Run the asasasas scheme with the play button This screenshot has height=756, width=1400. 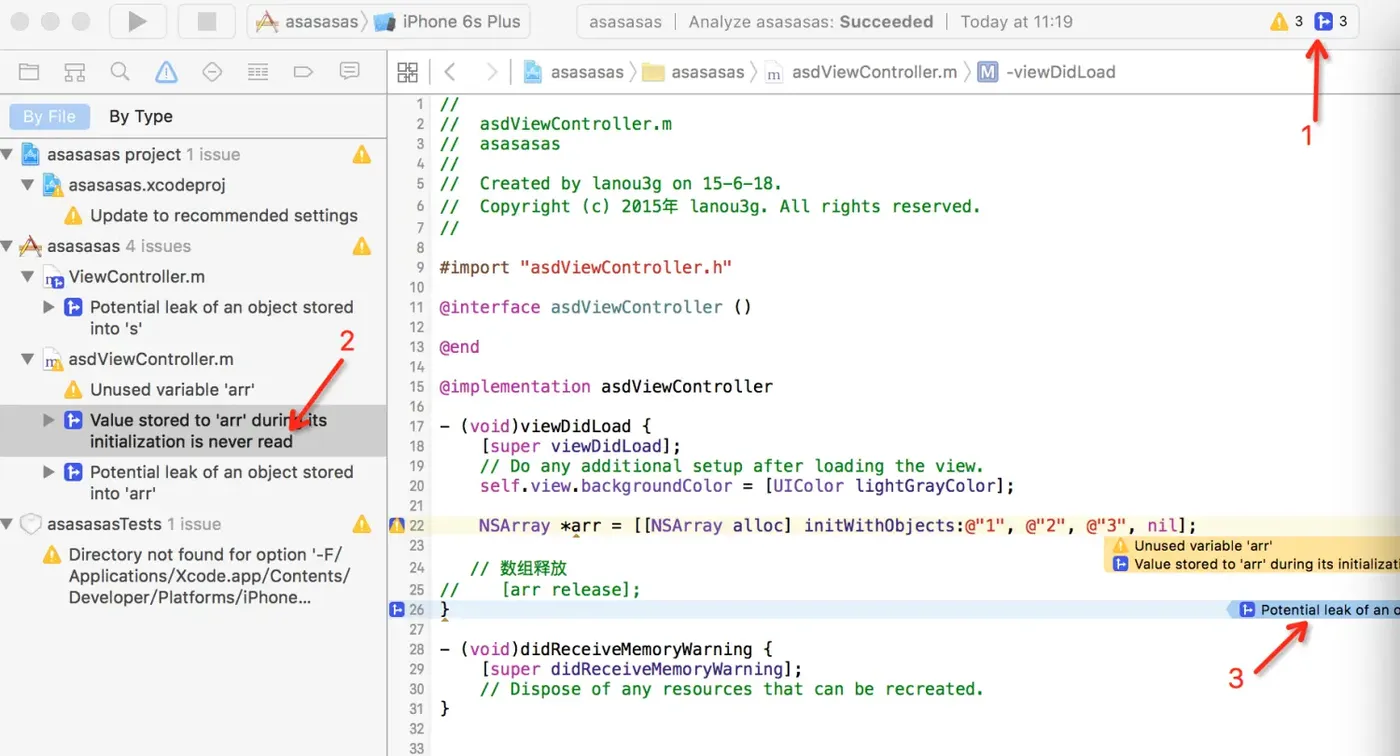click(x=137, y=21)
